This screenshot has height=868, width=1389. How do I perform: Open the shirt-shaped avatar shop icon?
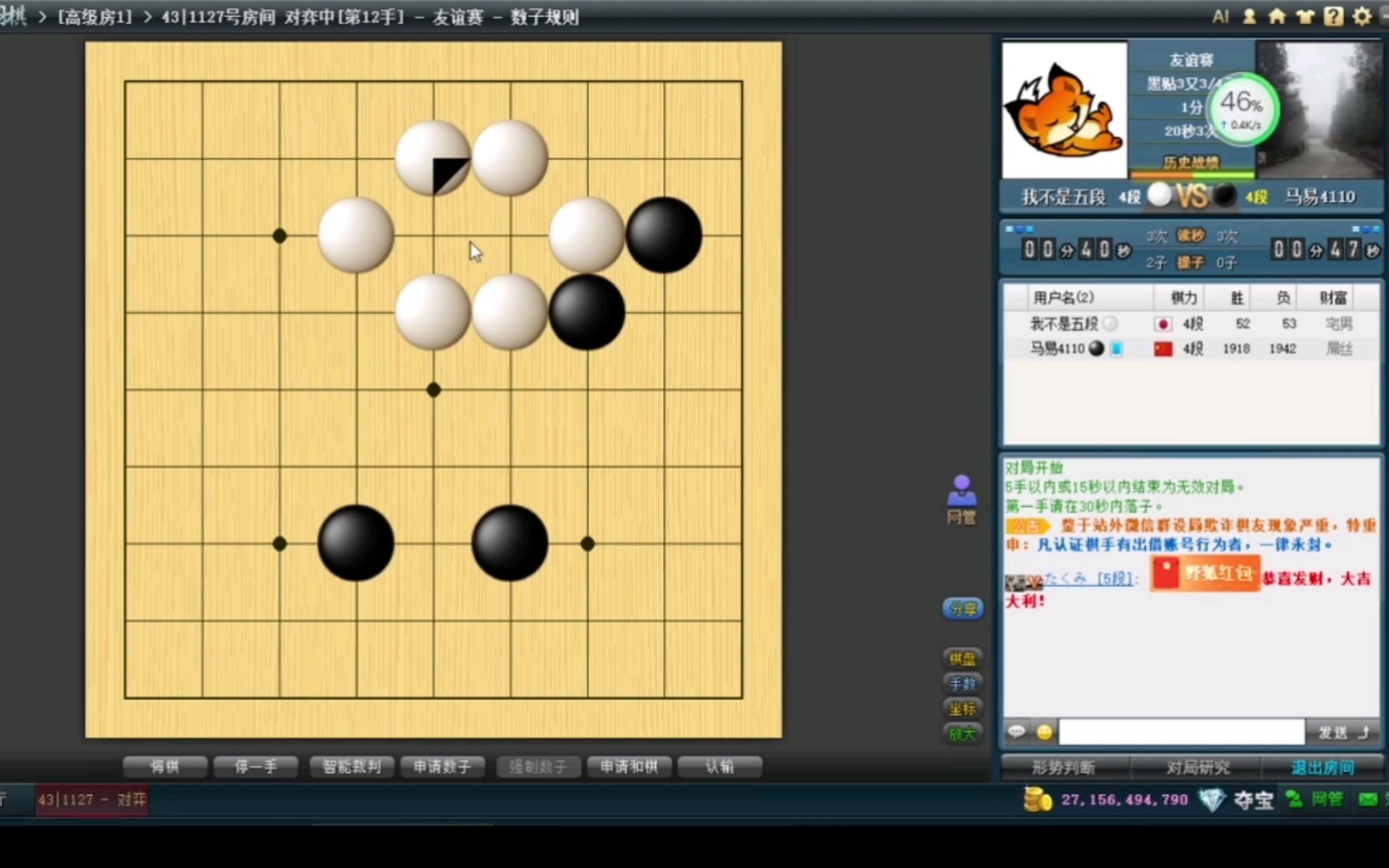point(1305,16)
